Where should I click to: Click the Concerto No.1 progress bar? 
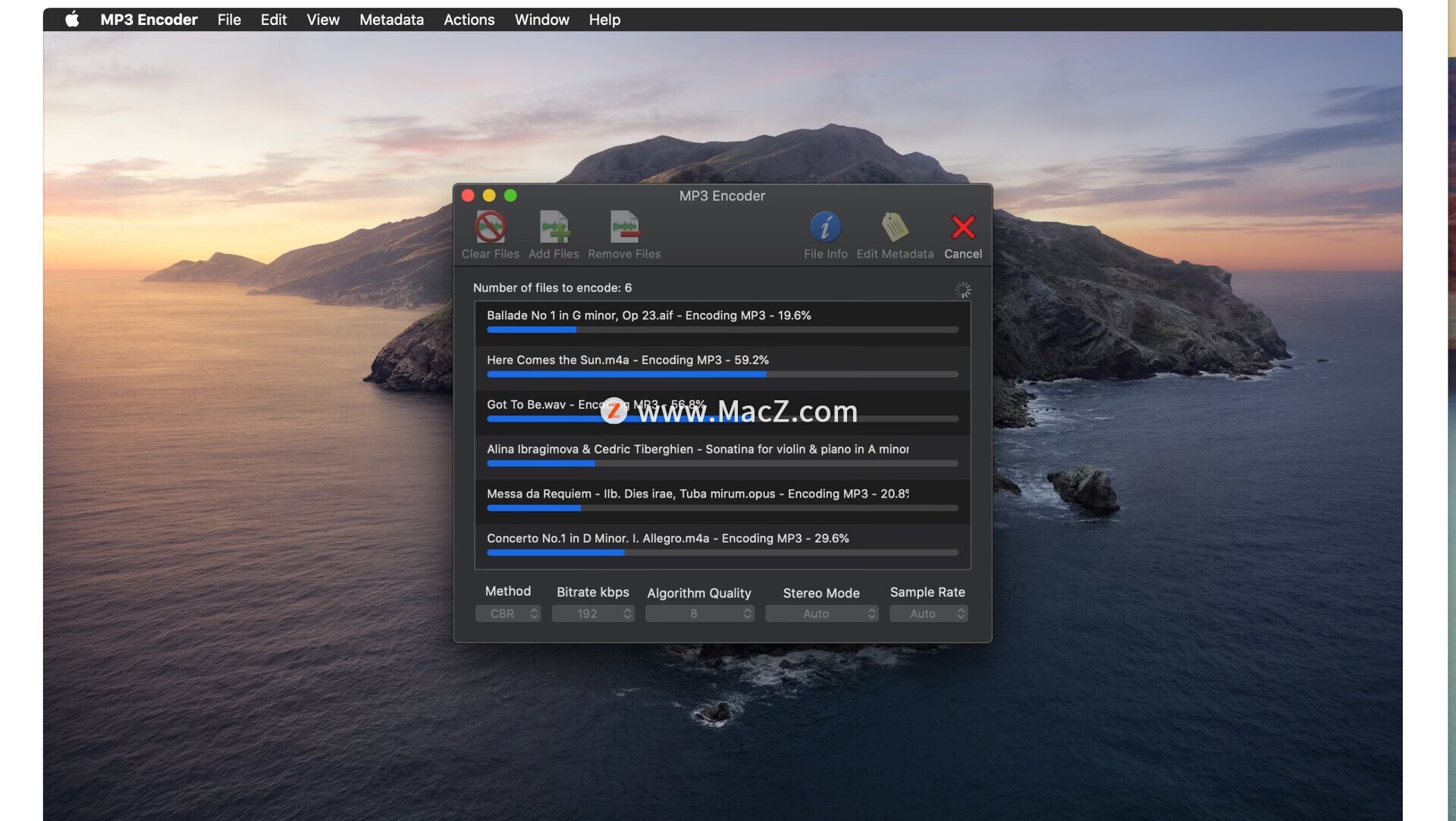(x=722, y=553)
